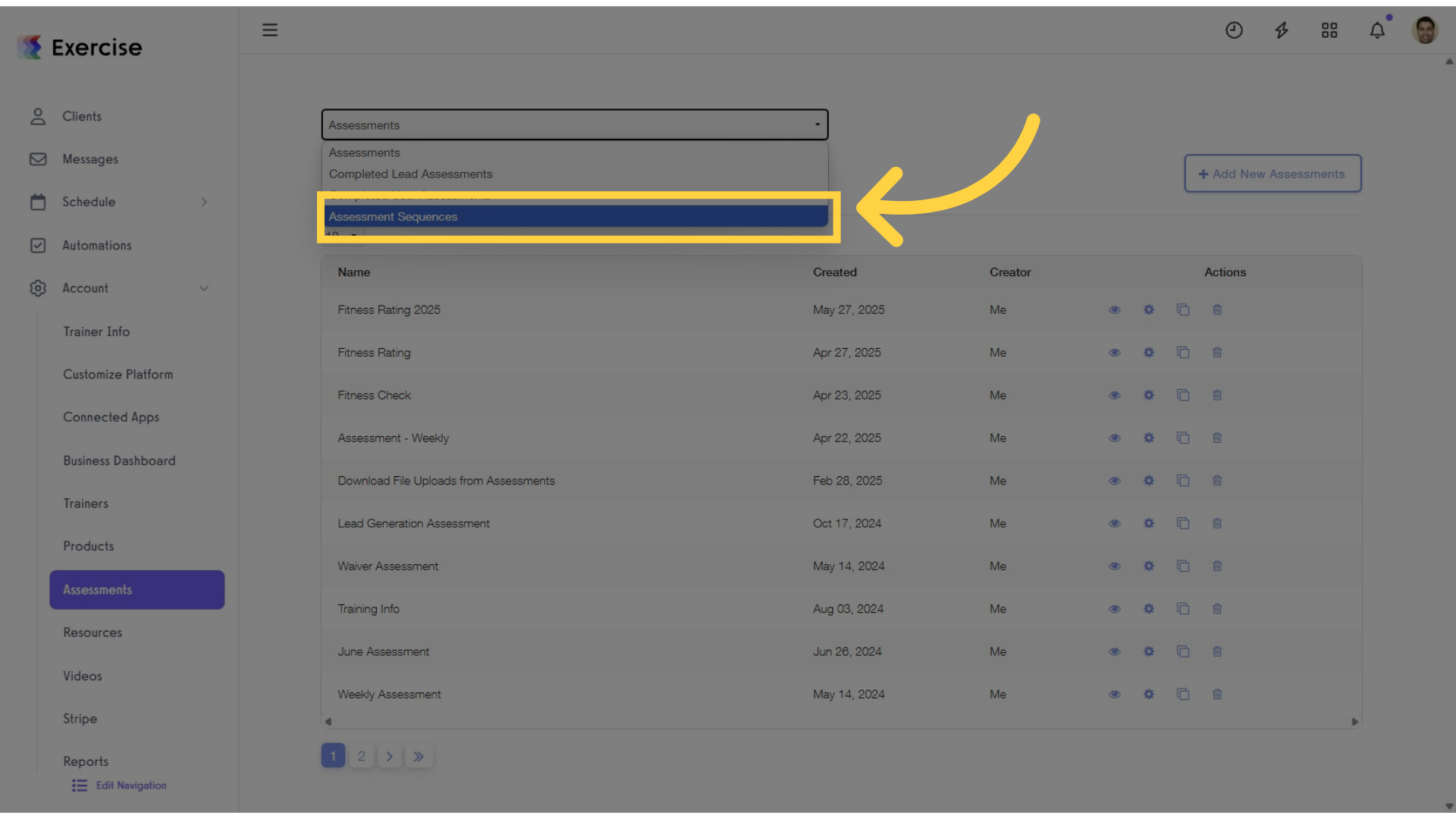Image resolution: width=1456 pixels, height=819 pixels.
Task: Delete the Fitness Rating row dated Apr 27
Action: click(1217, 353)
